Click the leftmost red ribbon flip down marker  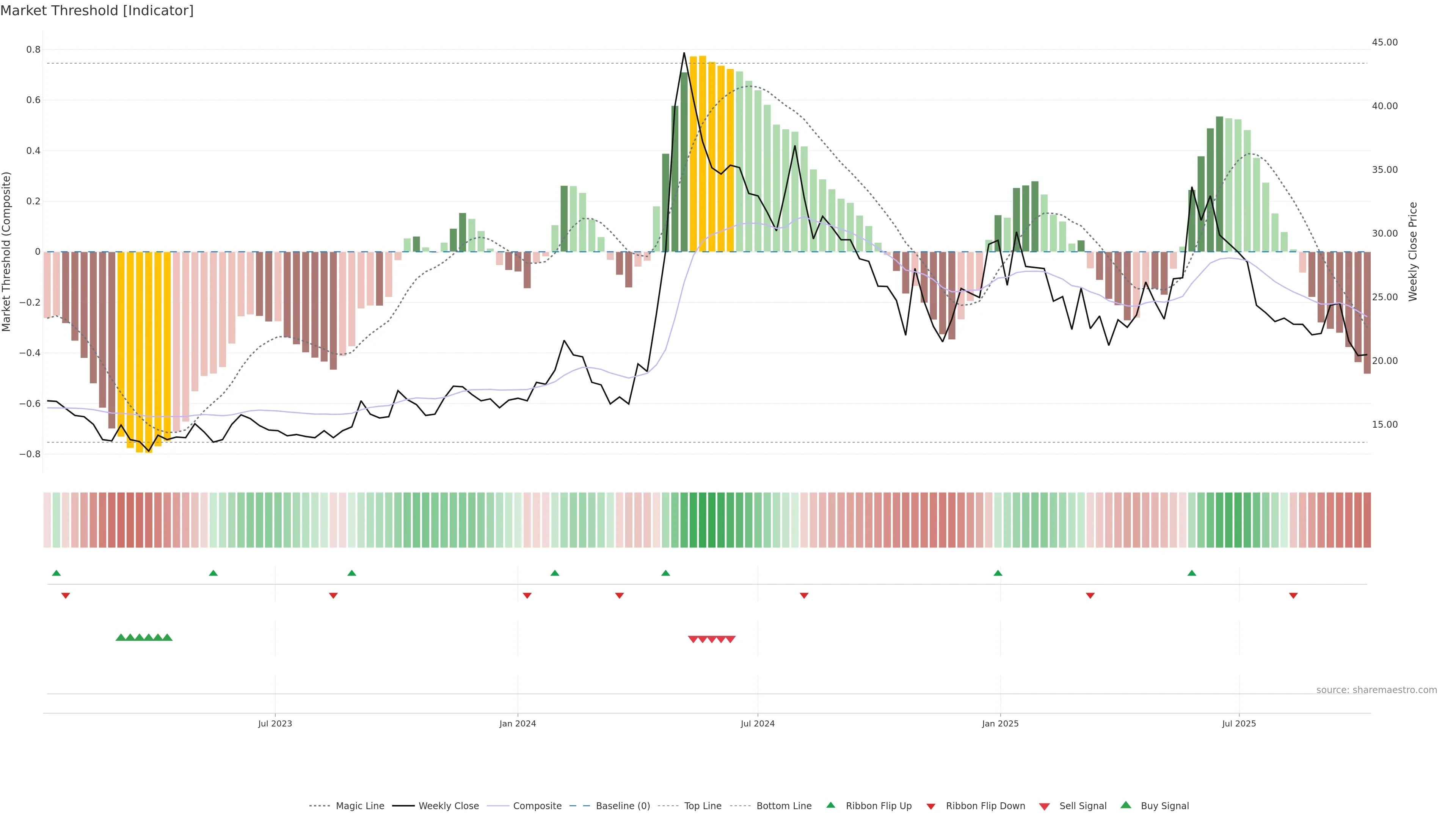tap(66, 596)
